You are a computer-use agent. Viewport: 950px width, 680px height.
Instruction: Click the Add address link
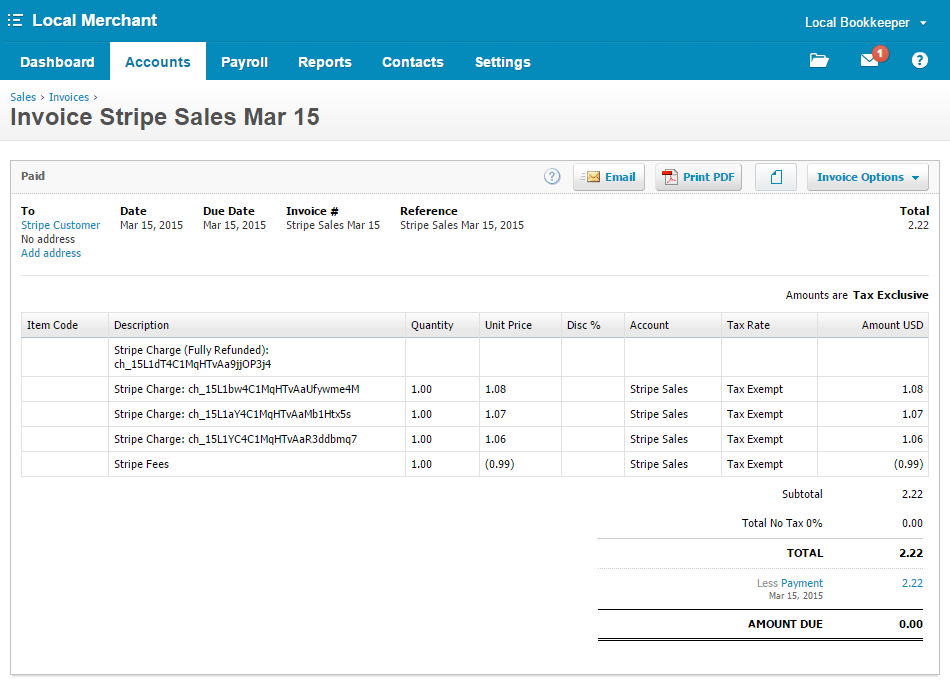click(51, 253)
